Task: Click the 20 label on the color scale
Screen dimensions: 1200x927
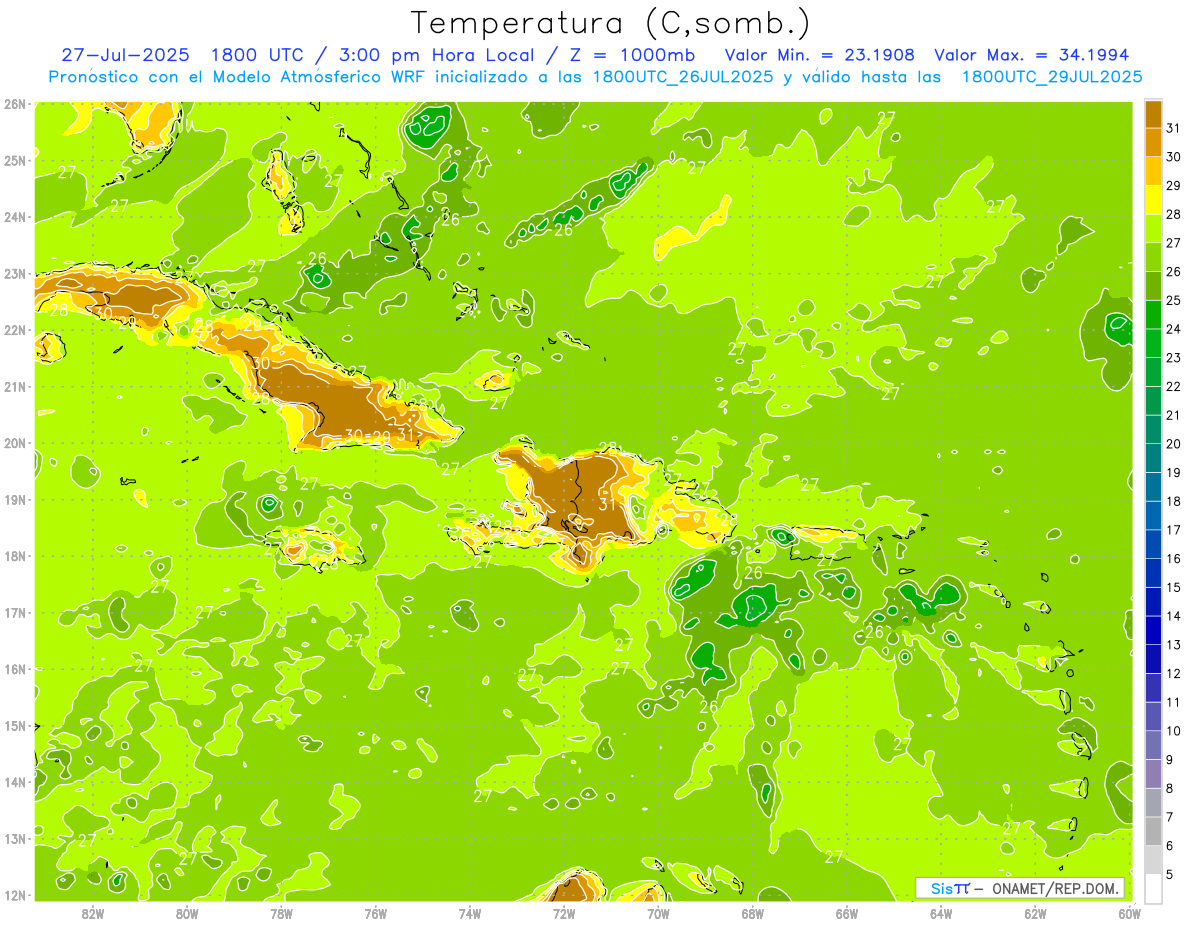Action: [x=1174, y=444]
